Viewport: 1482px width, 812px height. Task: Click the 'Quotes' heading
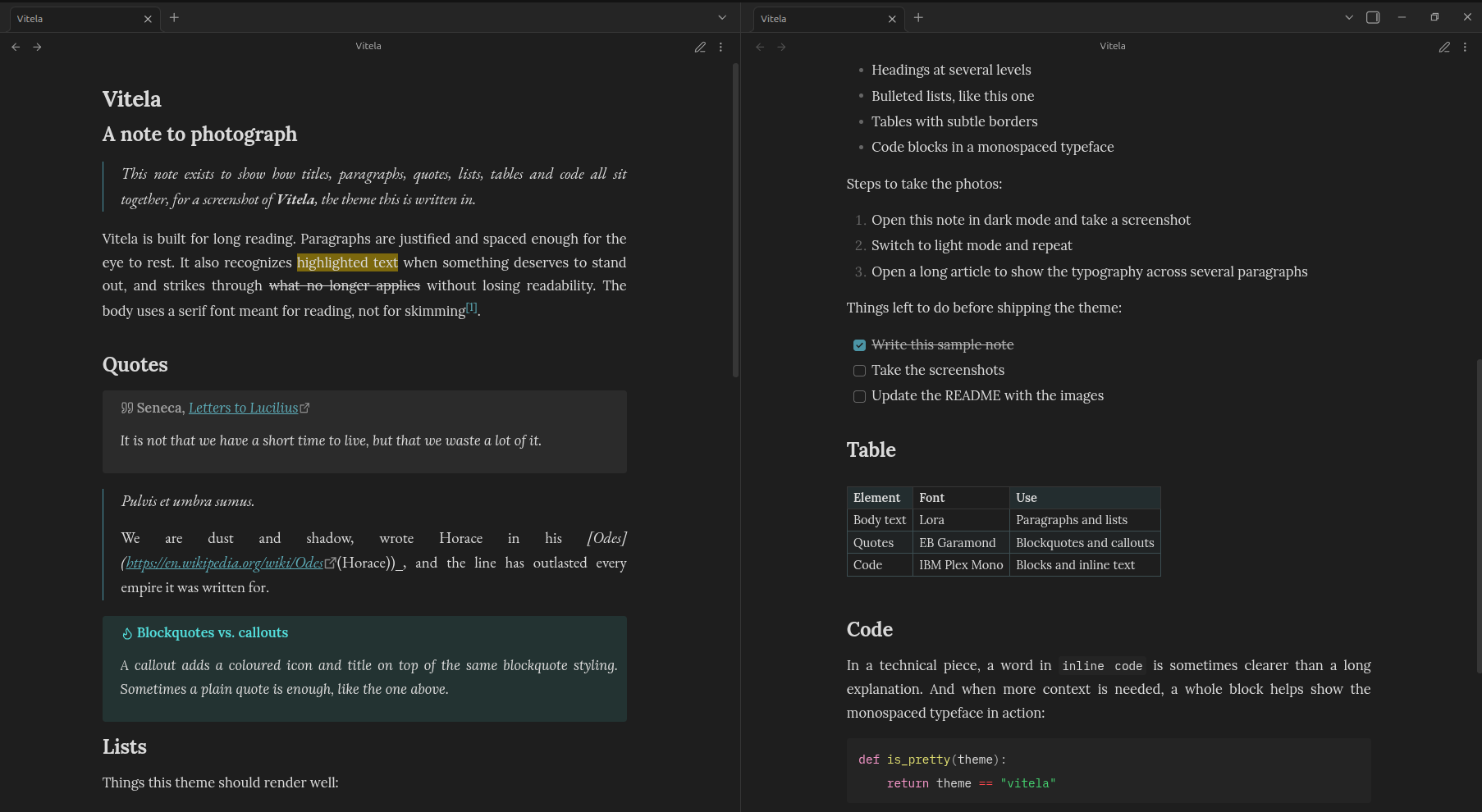[135, 365]
